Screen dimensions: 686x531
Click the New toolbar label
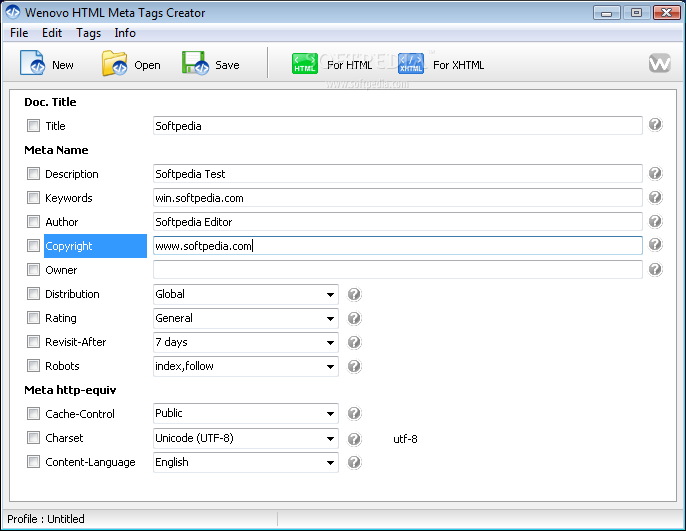click(x=63, y=65)
